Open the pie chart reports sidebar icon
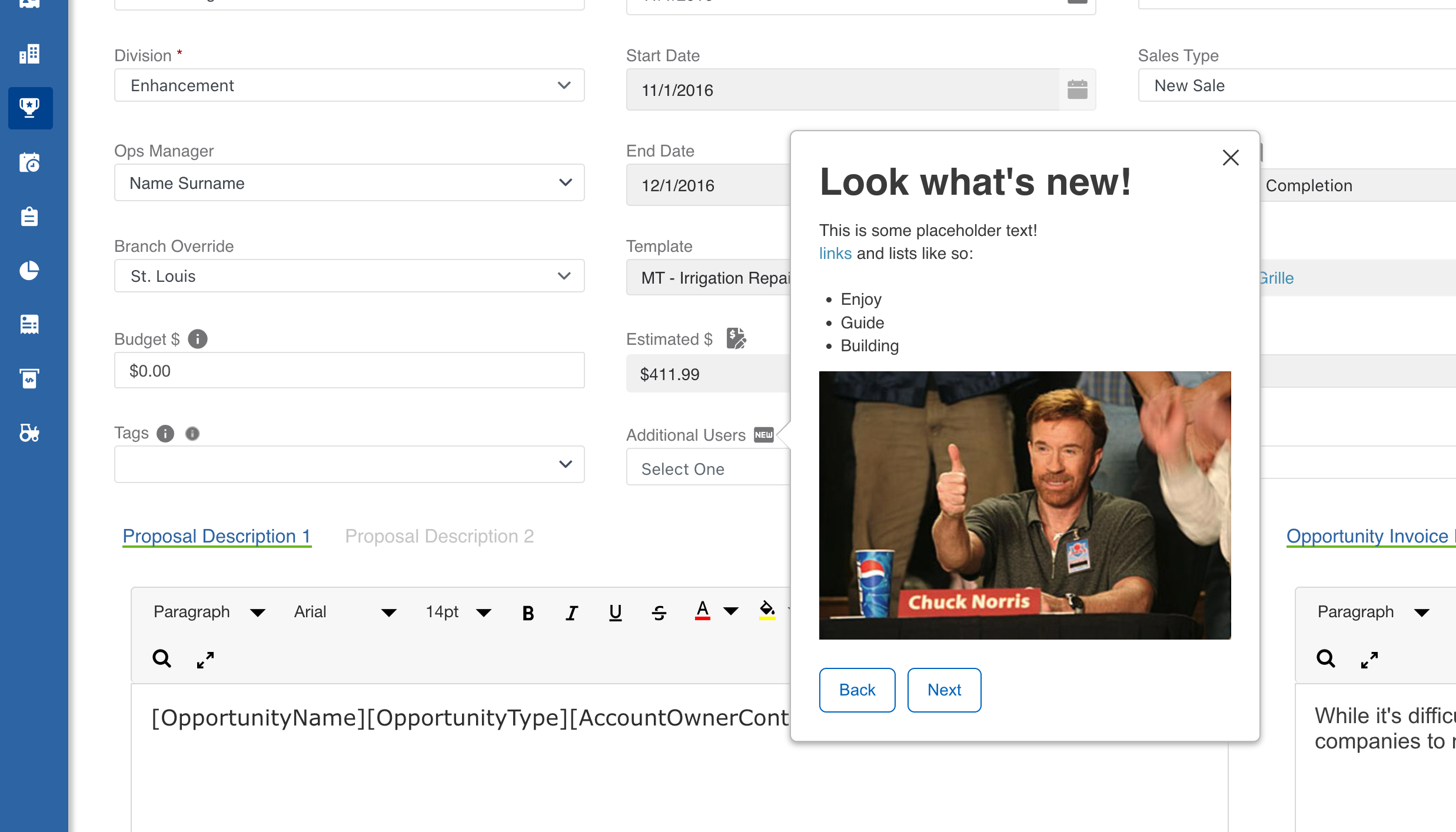Screen dimensions: 1456x832 coord(29,271)
